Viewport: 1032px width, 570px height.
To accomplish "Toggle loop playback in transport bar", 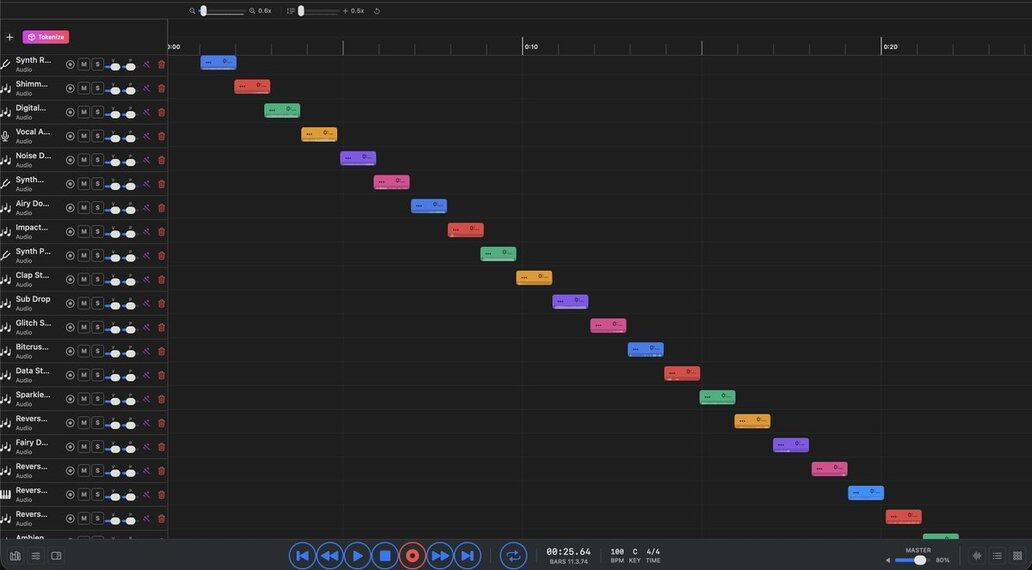I will click(513, 556).
